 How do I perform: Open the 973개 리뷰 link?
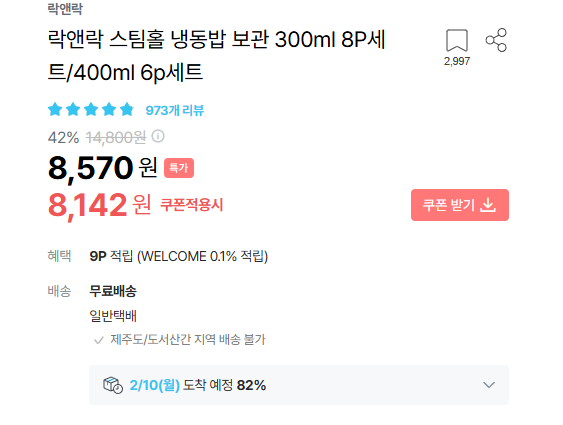tap(175, 110)
